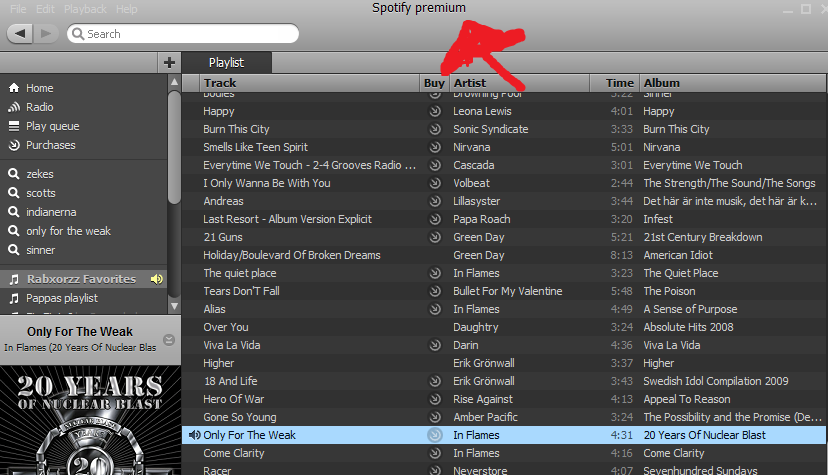Click the 20 Years of Nuclear Blast cover
The height and width of the screenshot is (475, 828).
(x=90, y=420)
